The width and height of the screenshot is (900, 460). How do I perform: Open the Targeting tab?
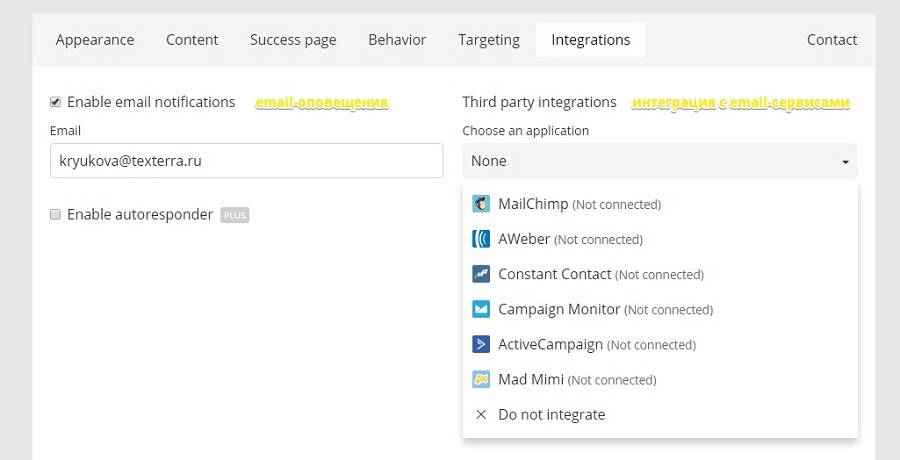[489, 40]
